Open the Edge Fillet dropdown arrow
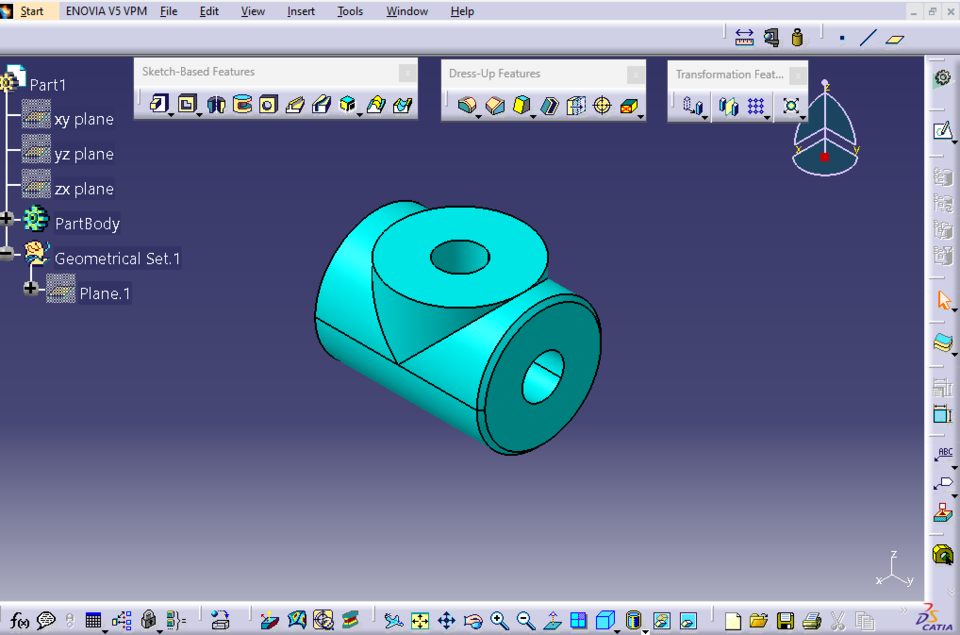 478,116
